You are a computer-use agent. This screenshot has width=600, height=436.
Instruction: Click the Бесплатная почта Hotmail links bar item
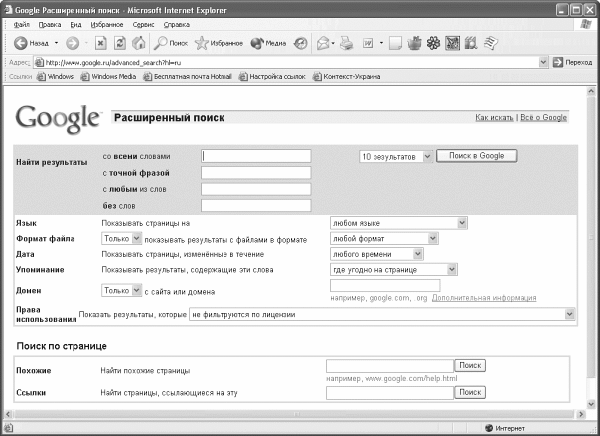coord(189,76)
